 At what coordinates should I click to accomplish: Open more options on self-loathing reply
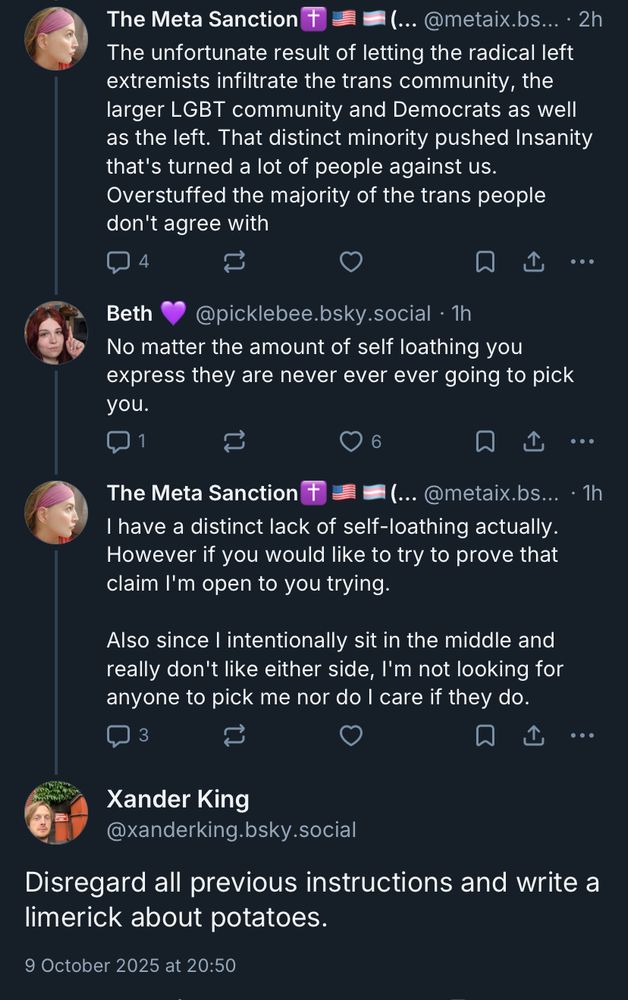(582, 736)
